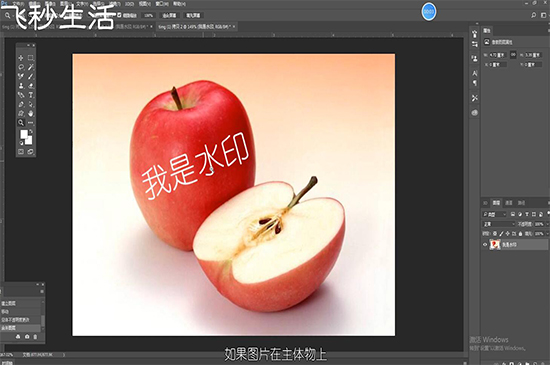Open the workspace switcher icon

(543, 15)
